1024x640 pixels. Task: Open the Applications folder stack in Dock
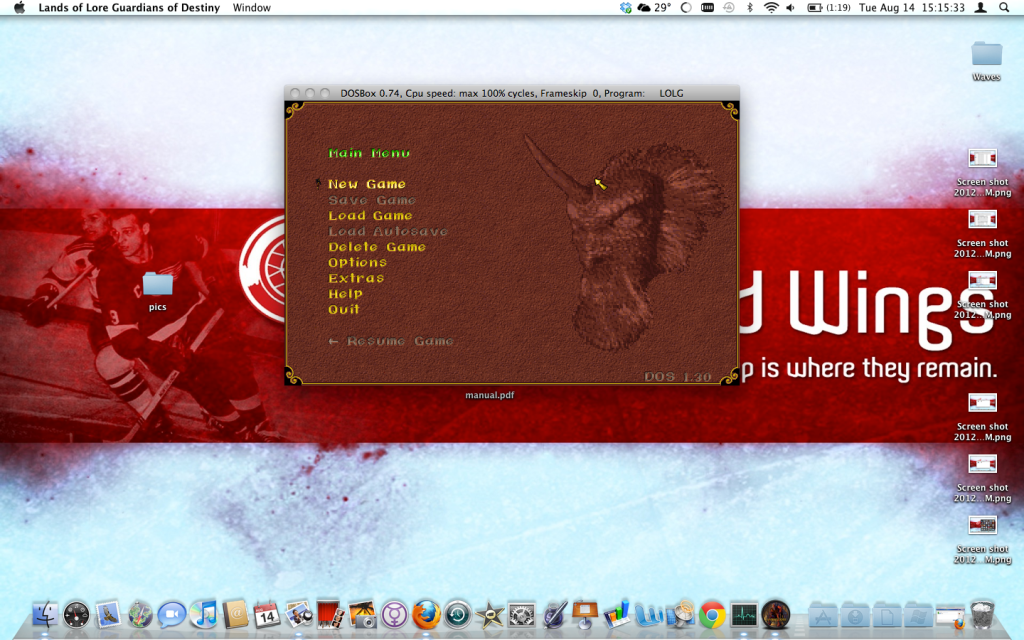click(823, 615)
